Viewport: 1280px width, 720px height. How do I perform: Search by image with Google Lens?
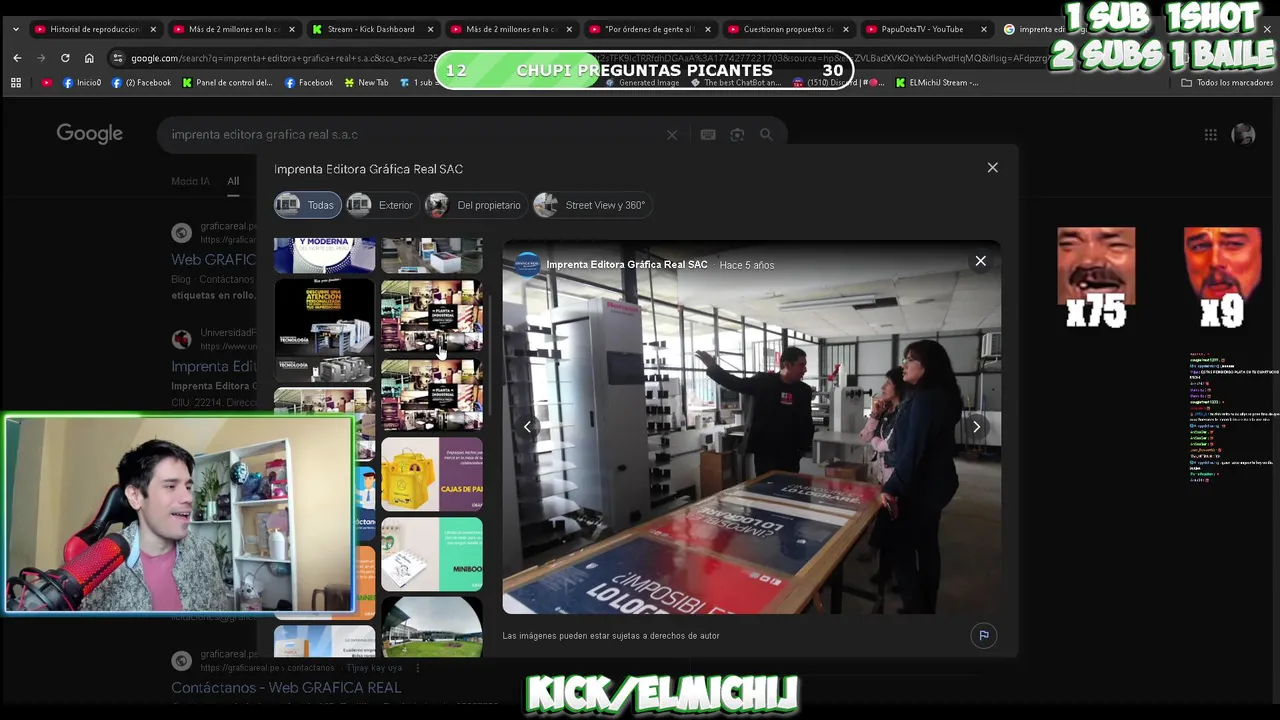tap(737, 134)
